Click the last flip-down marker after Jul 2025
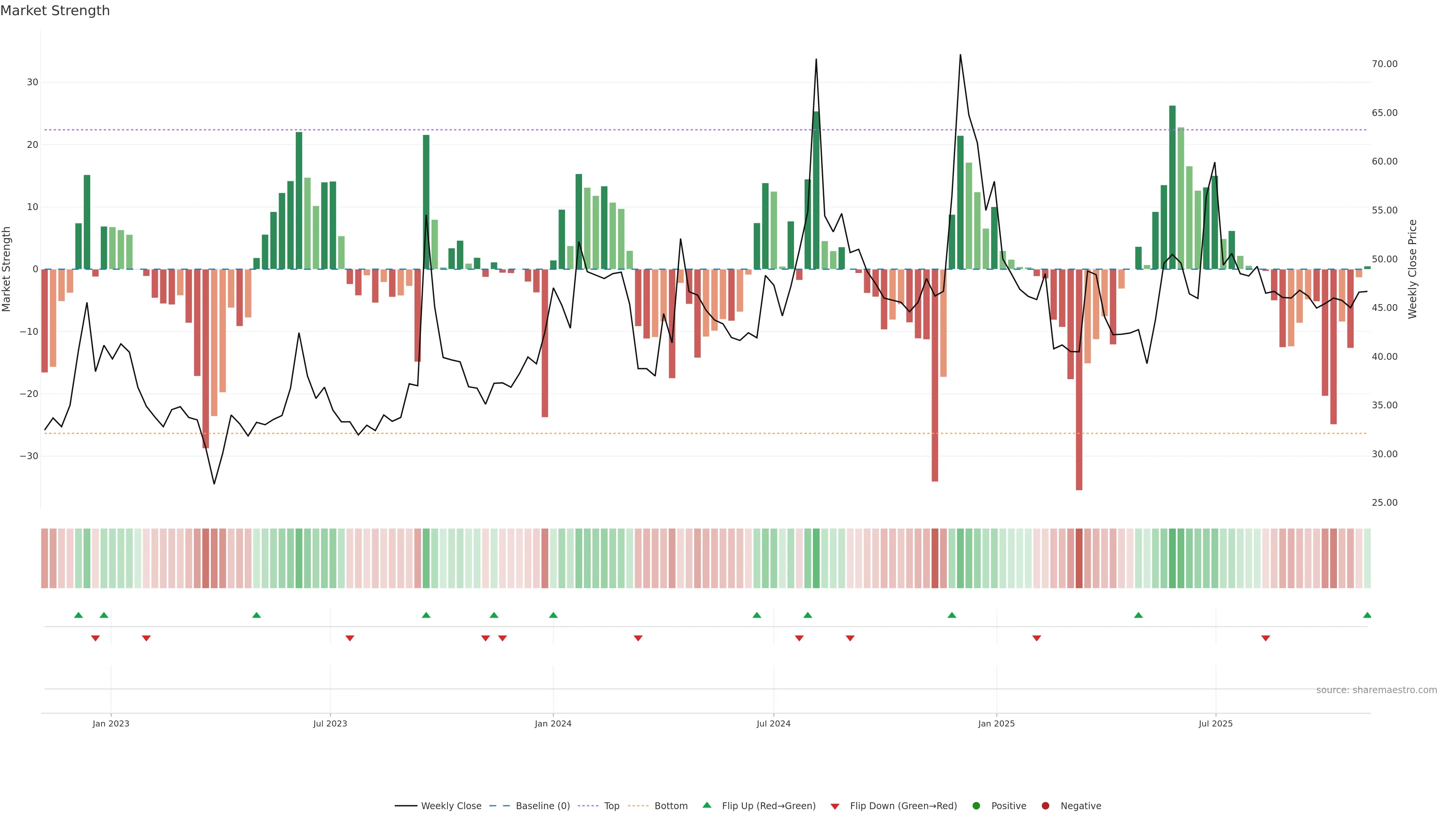Image resolution: width=1456 pixels, height=819 pixels. coord(1266,638)
